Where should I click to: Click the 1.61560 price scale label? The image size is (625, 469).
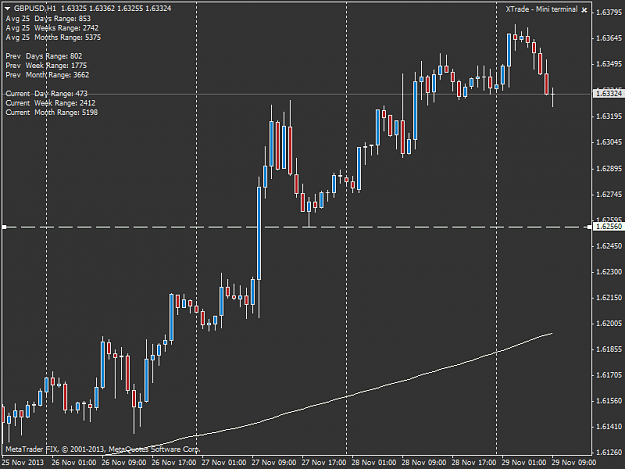(609, 401)
